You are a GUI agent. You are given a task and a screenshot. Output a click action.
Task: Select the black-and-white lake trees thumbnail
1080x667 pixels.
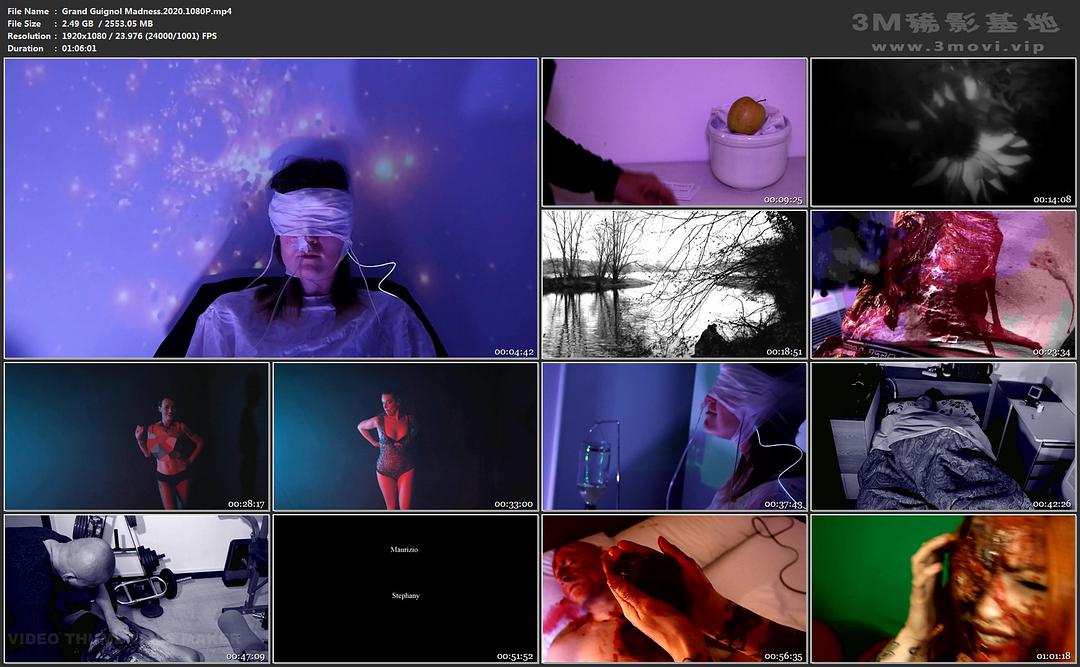pos(674,284)
